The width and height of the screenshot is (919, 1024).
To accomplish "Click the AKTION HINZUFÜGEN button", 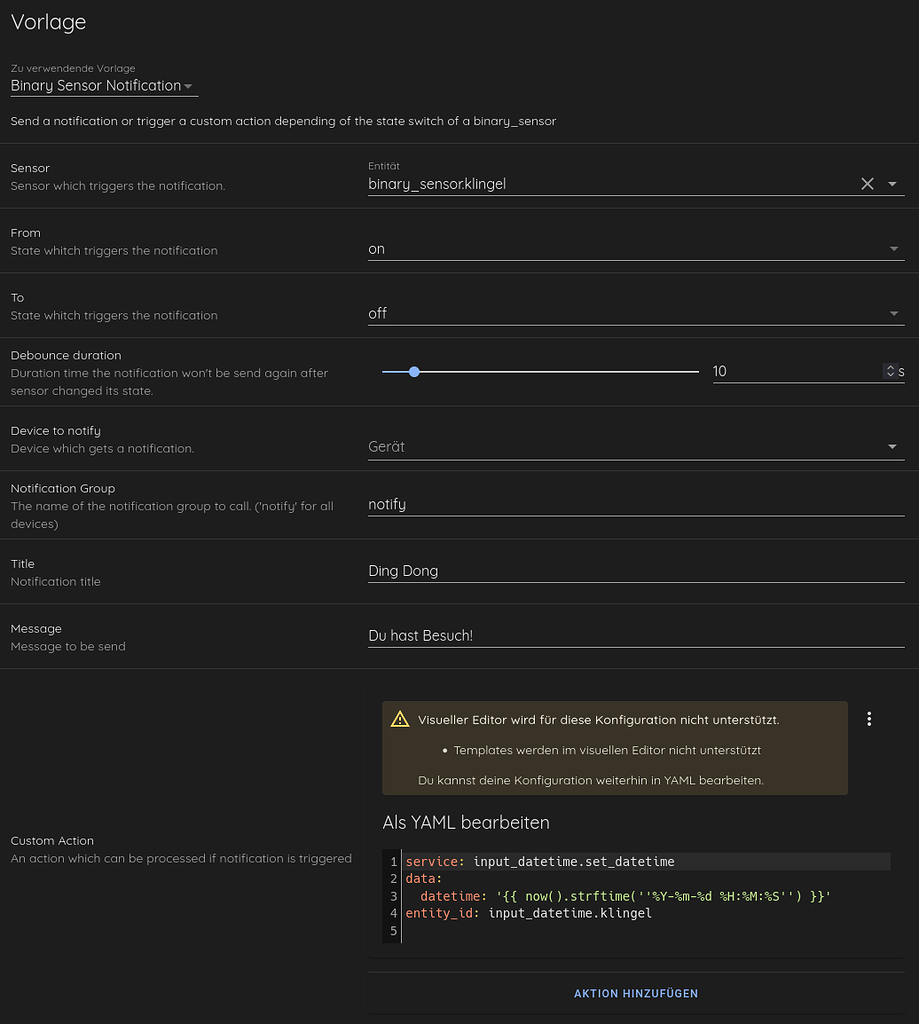I will click(636, 993).
